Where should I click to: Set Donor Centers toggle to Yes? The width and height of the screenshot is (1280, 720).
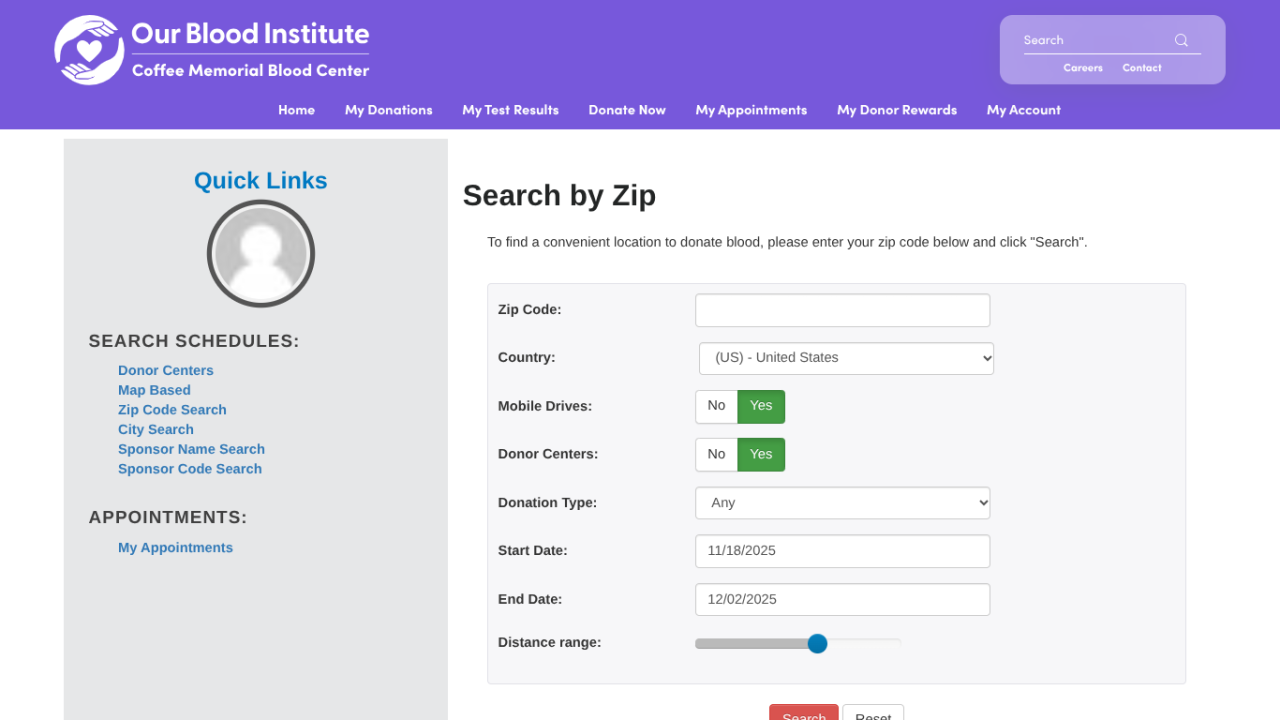point(761,454)
